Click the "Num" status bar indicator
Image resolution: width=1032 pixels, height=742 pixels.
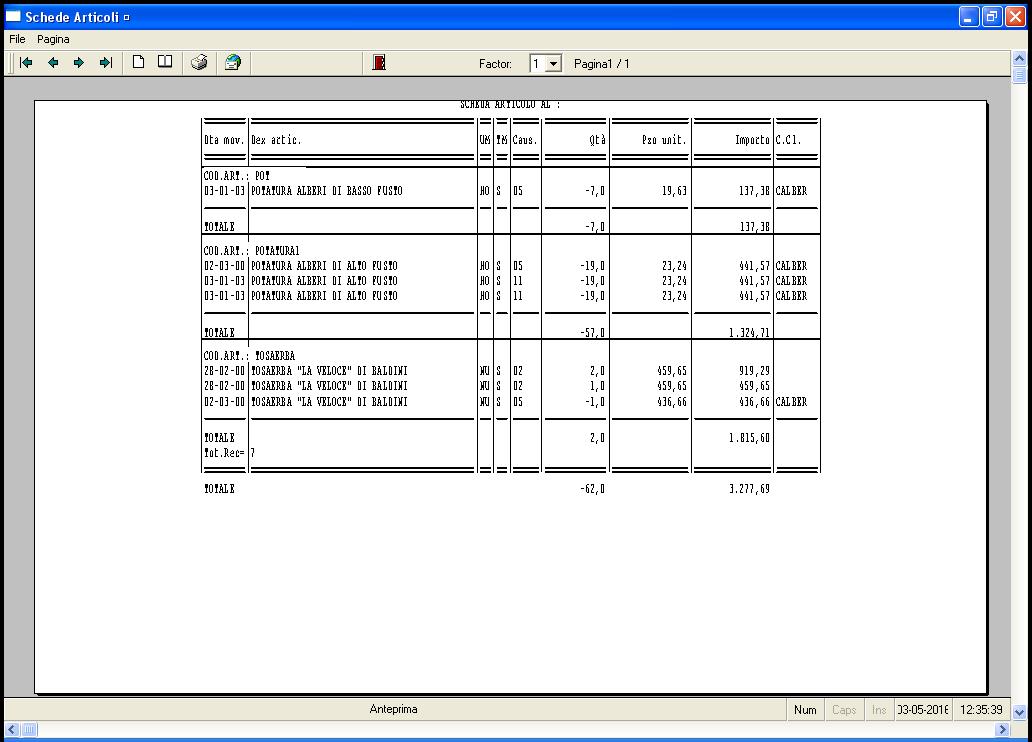pyautogui.click(x=805, y=710)
